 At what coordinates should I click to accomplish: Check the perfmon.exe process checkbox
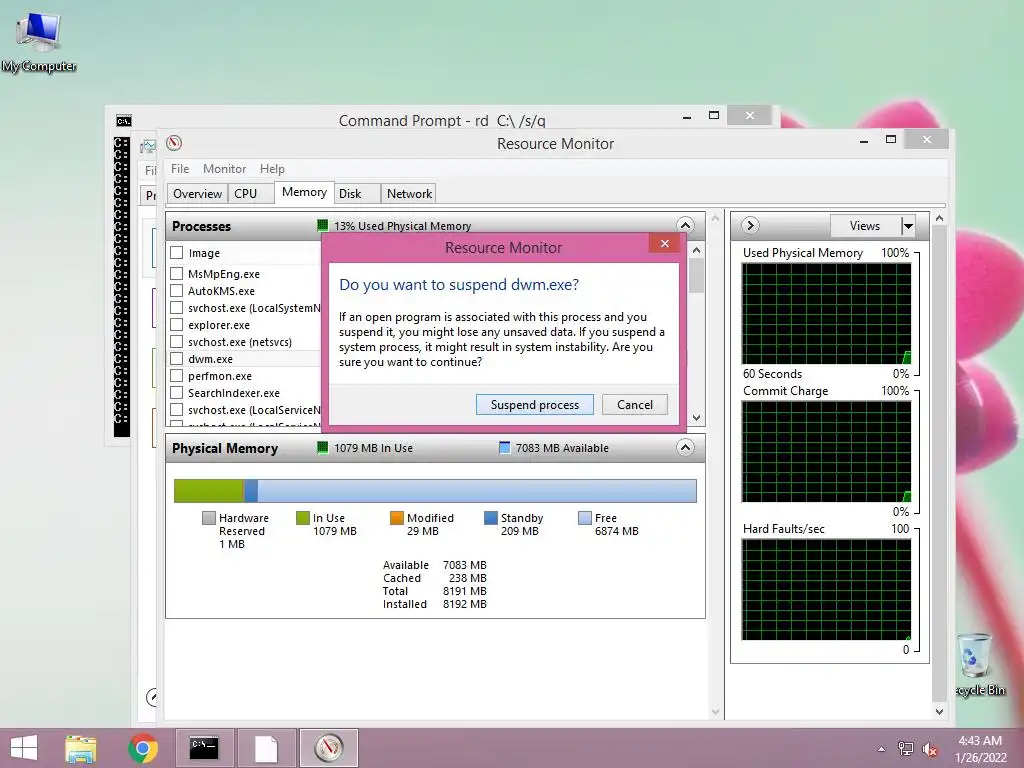176,376
